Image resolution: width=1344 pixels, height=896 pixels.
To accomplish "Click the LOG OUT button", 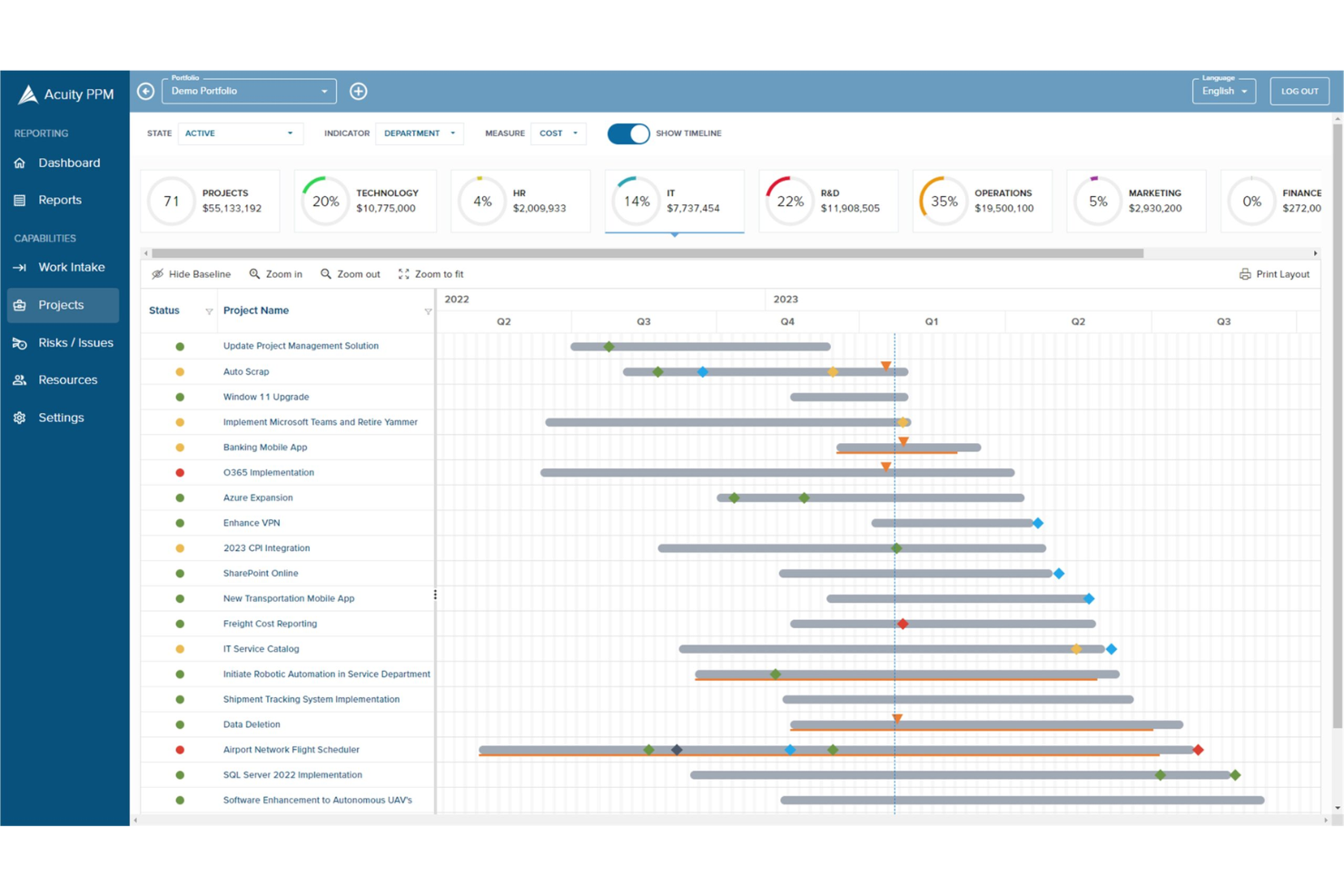I will (1299, 91).
